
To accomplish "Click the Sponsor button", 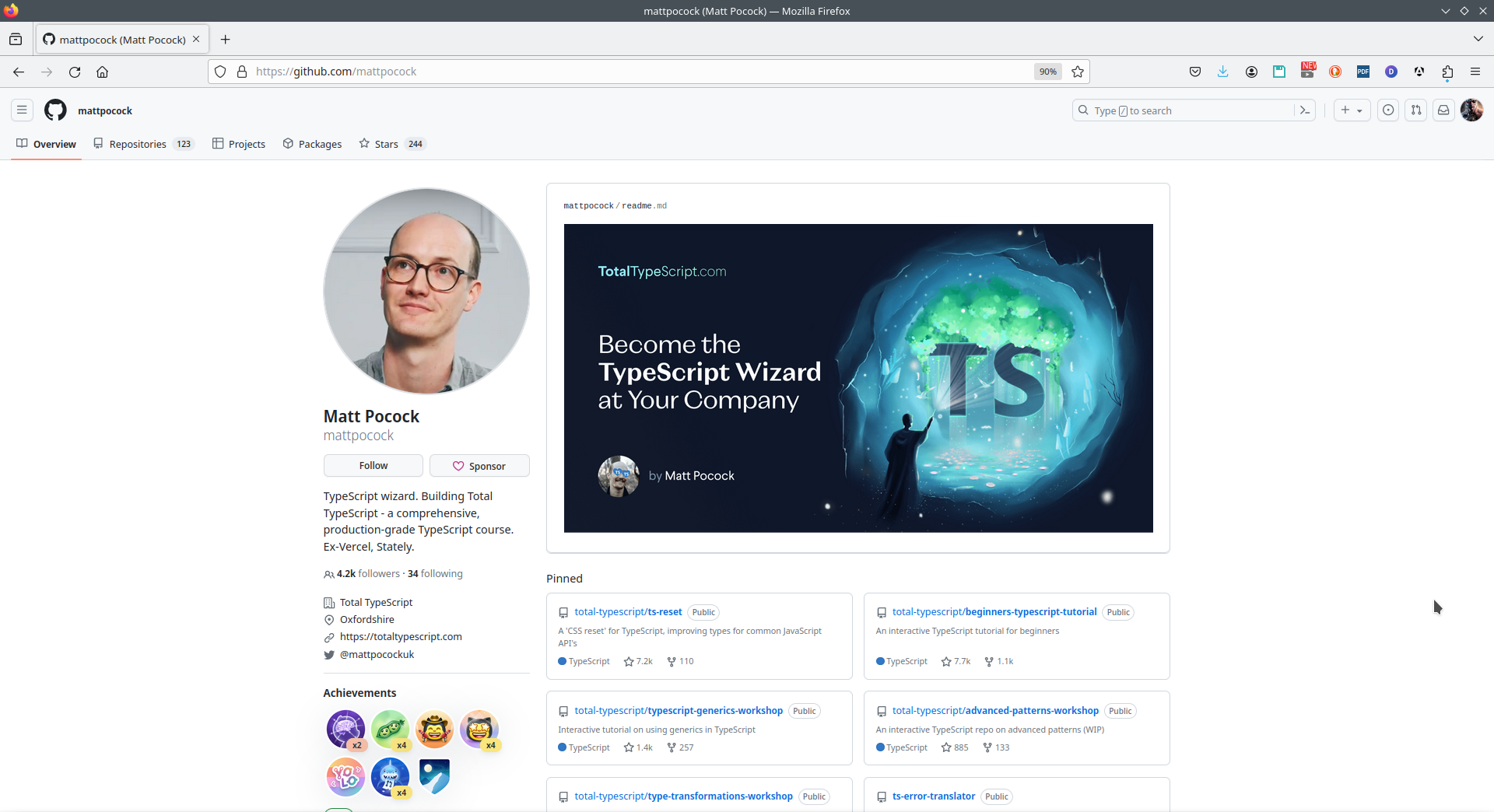I will tap(479, 466).
